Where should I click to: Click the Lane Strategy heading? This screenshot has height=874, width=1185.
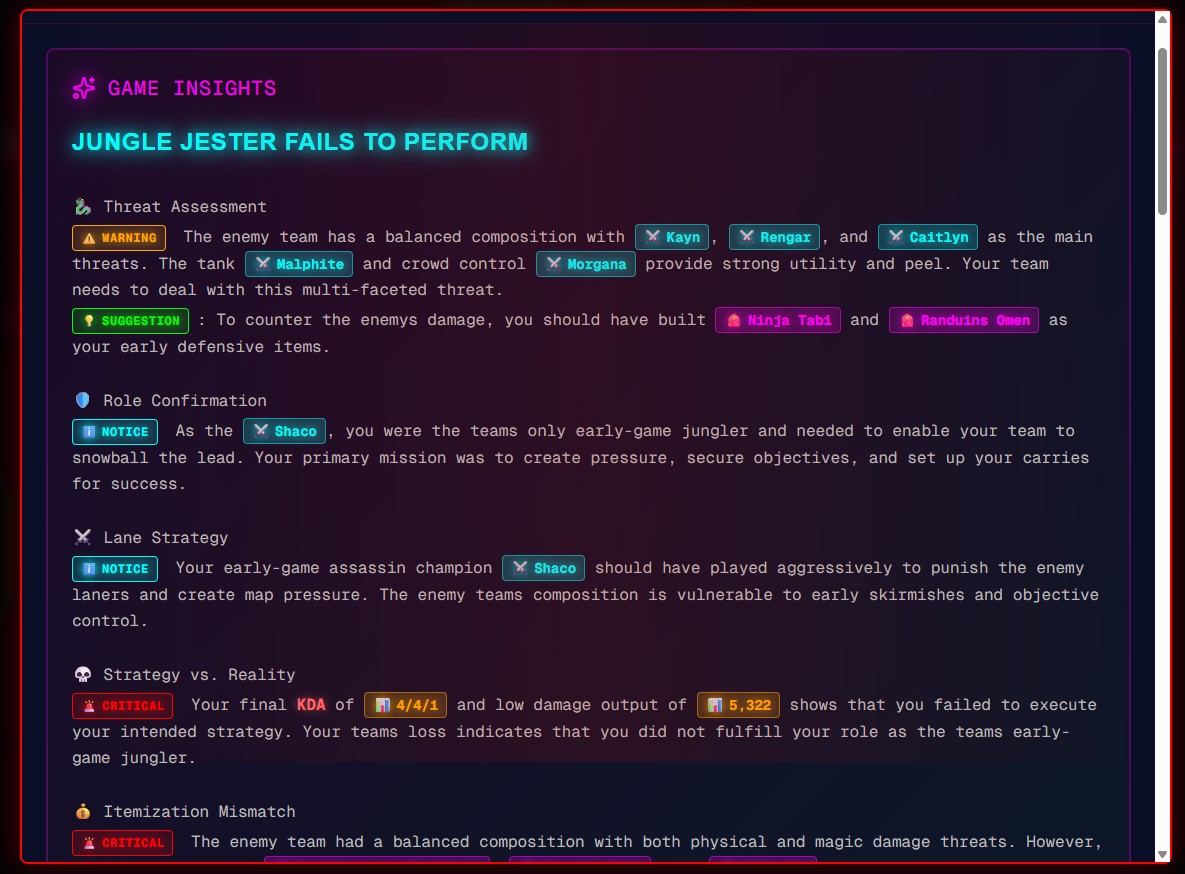click(166, 538)
